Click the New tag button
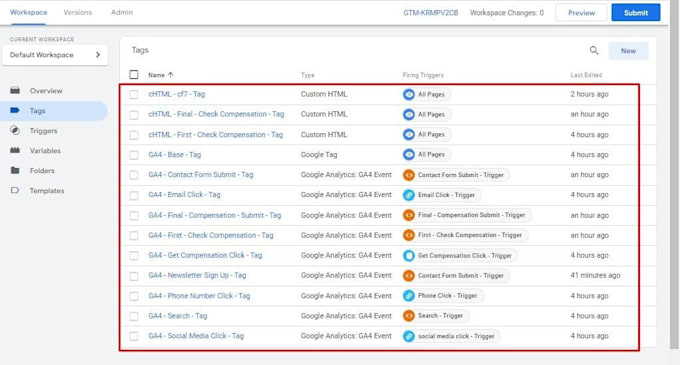680x365 pixels. (628, 51)
